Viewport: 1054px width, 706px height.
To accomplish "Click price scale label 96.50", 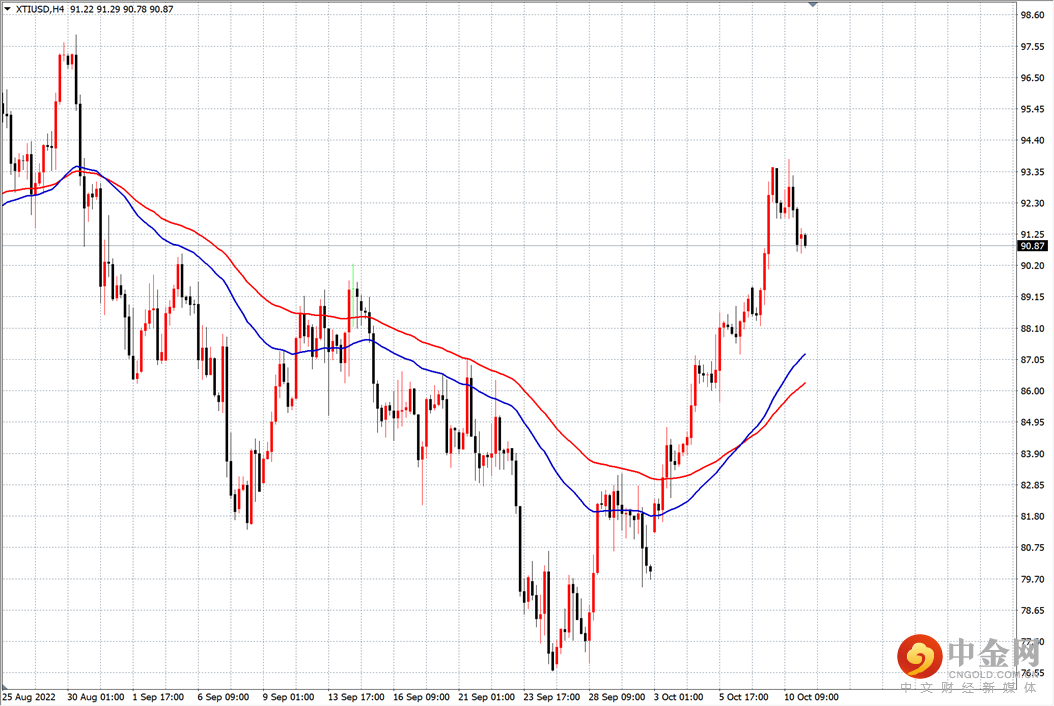I will (1032, 77).
